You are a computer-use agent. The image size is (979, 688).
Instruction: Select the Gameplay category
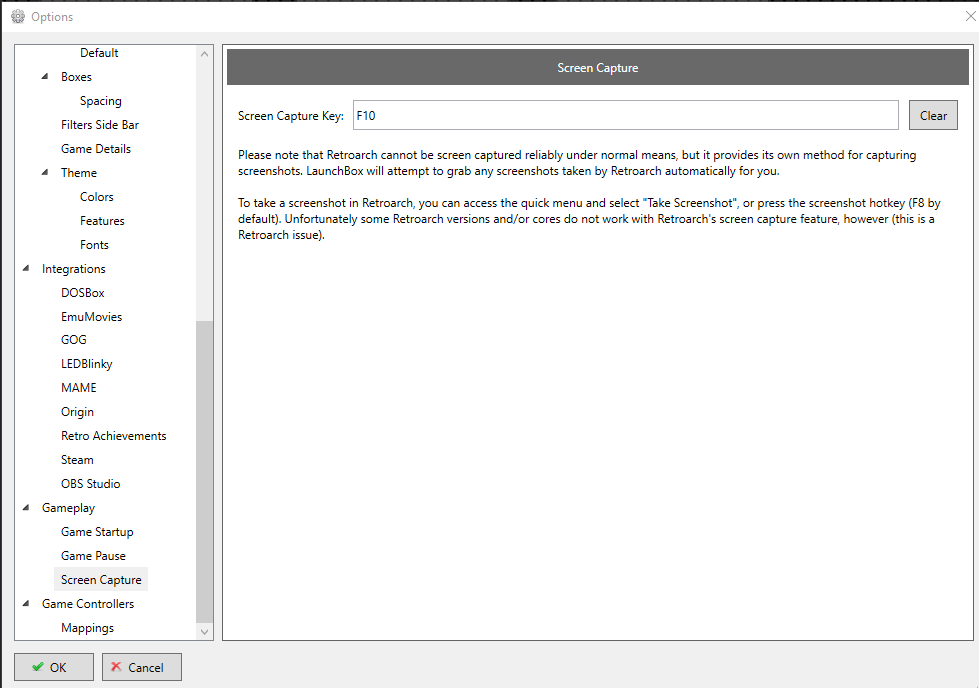(68, 508)
